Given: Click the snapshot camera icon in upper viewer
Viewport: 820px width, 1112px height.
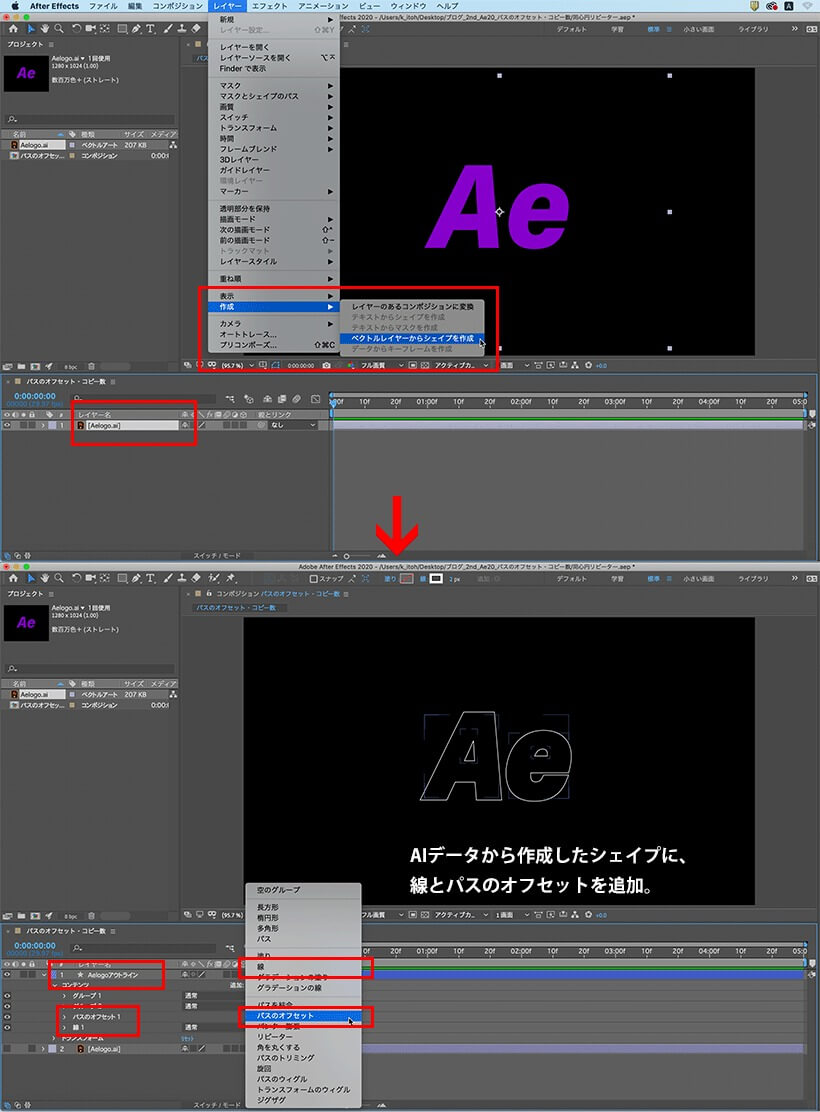Looking at the screenshot, I should coord(326,365).
